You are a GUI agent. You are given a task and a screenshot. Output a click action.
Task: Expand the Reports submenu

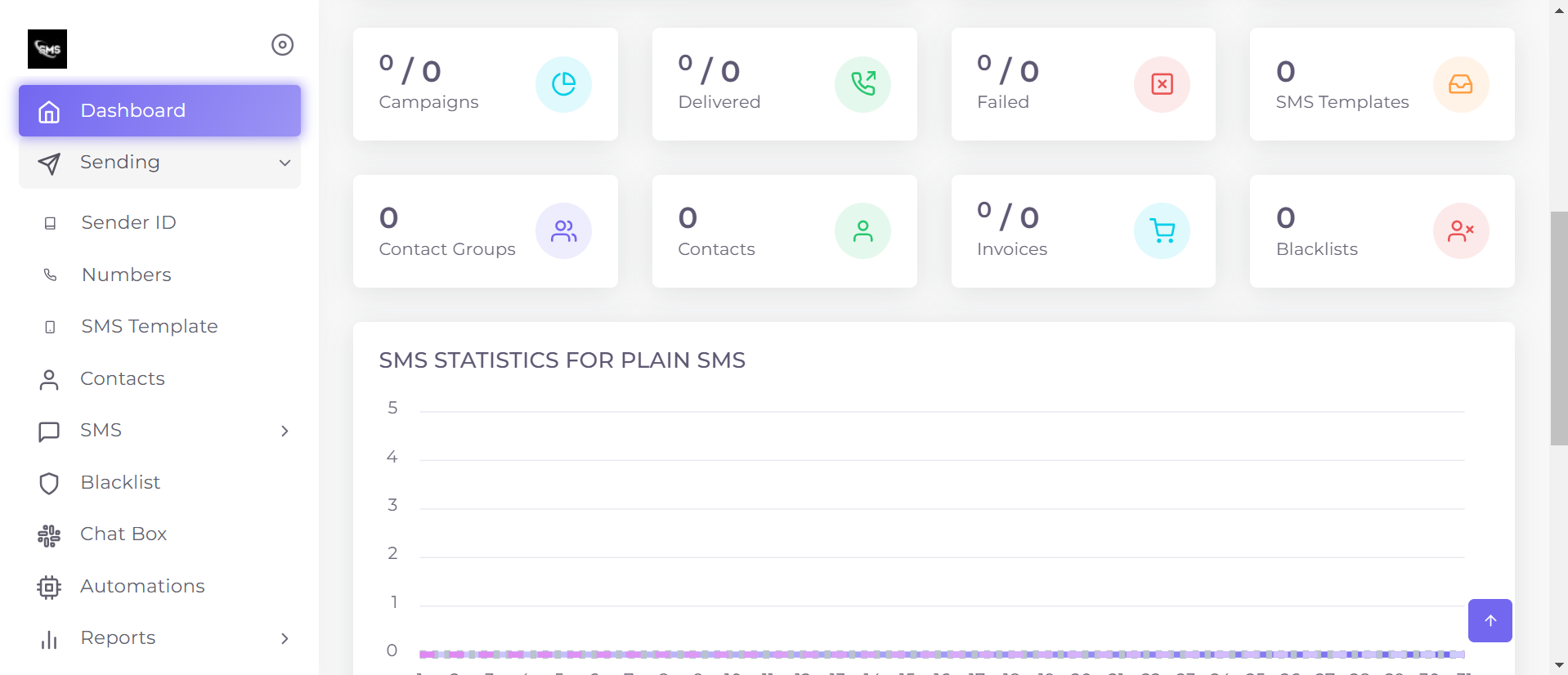coord(284,638)
